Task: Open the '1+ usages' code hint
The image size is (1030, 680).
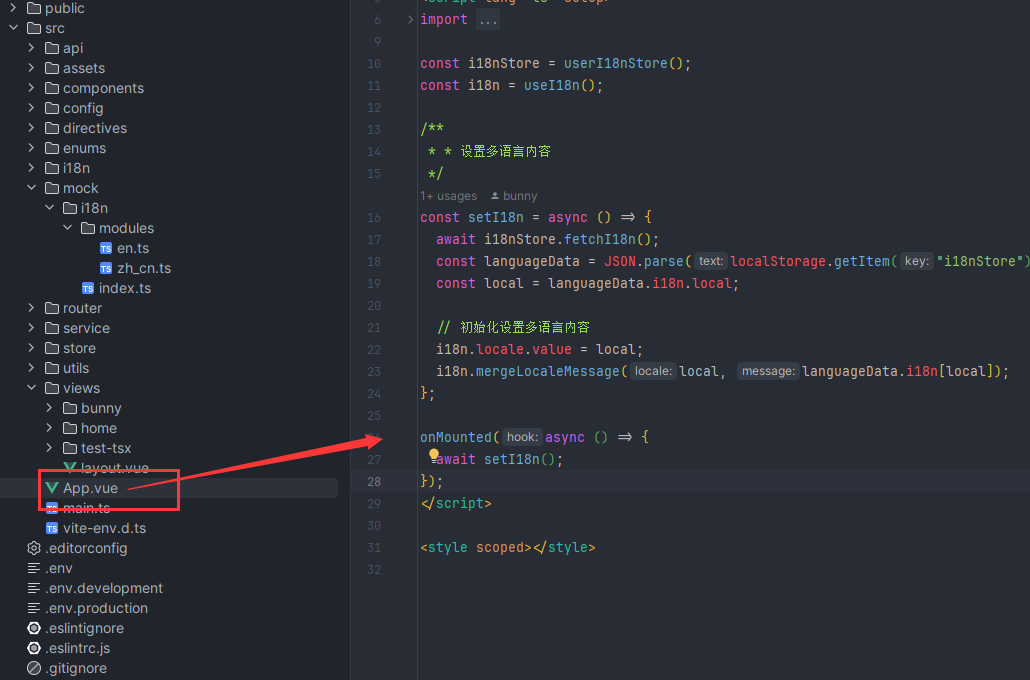Action: [449, 196]
